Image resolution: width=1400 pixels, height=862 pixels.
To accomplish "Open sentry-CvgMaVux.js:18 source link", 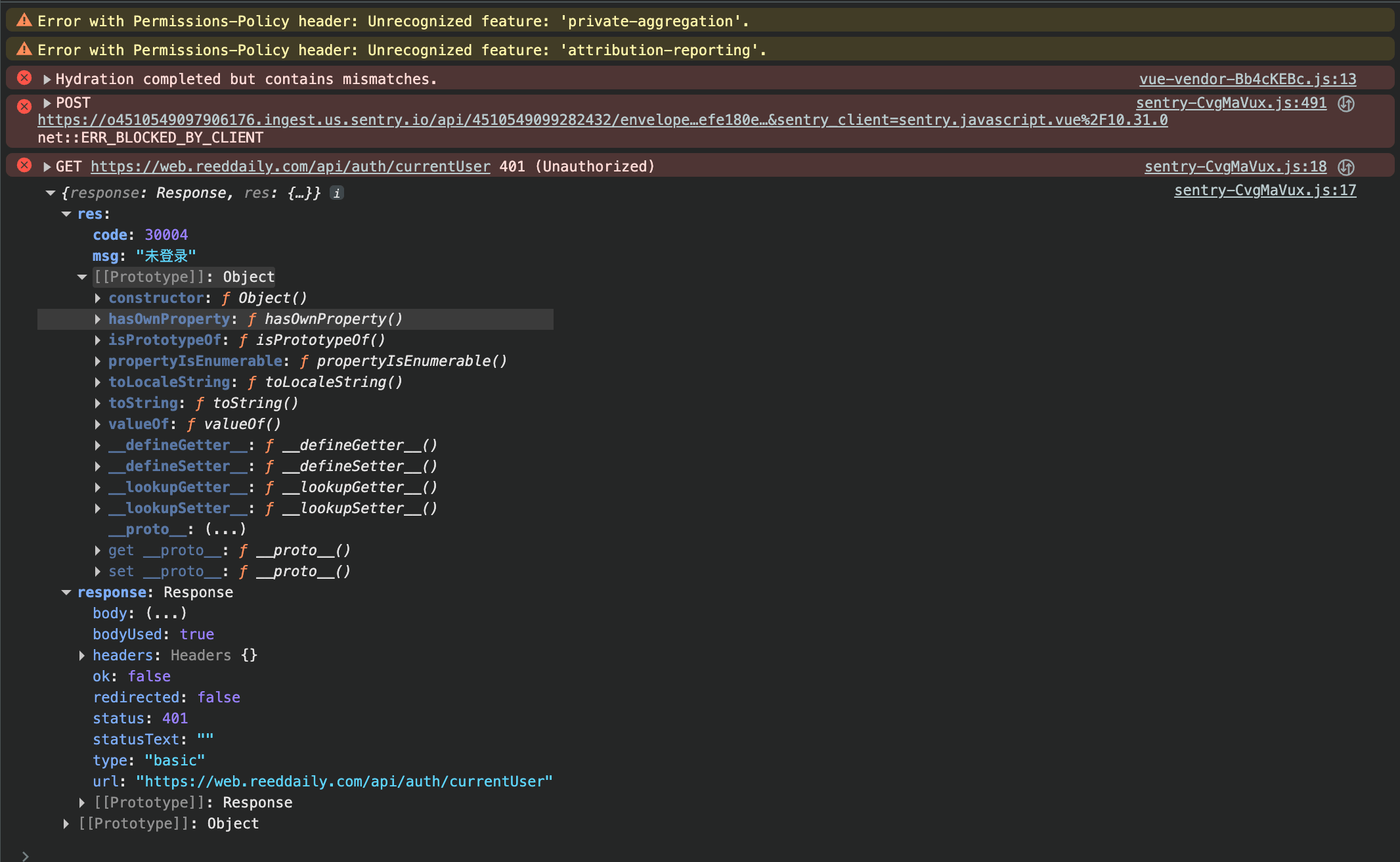I will 1236,167.
